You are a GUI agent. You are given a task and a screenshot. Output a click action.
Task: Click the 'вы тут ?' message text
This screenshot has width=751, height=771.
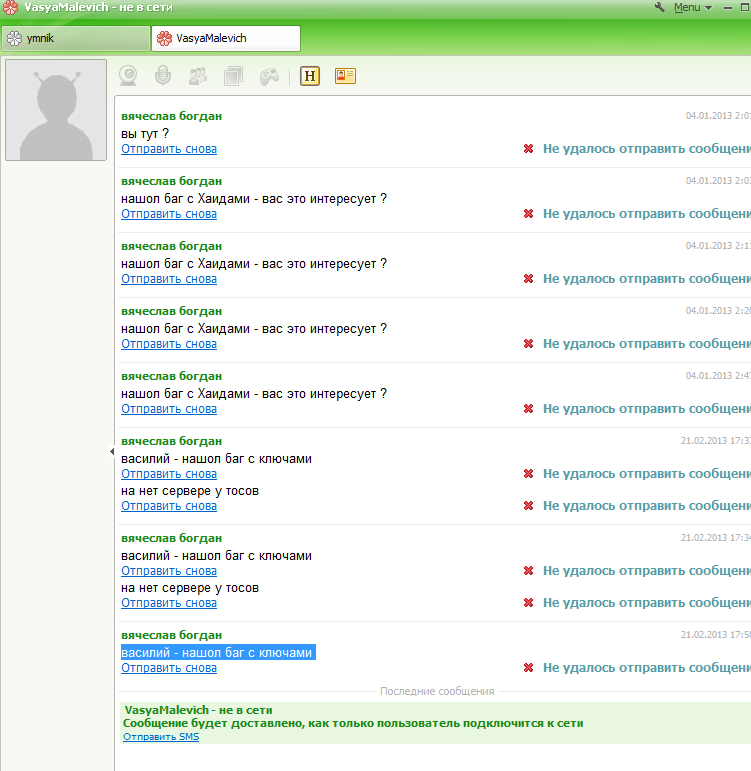(x=145, y=134)
